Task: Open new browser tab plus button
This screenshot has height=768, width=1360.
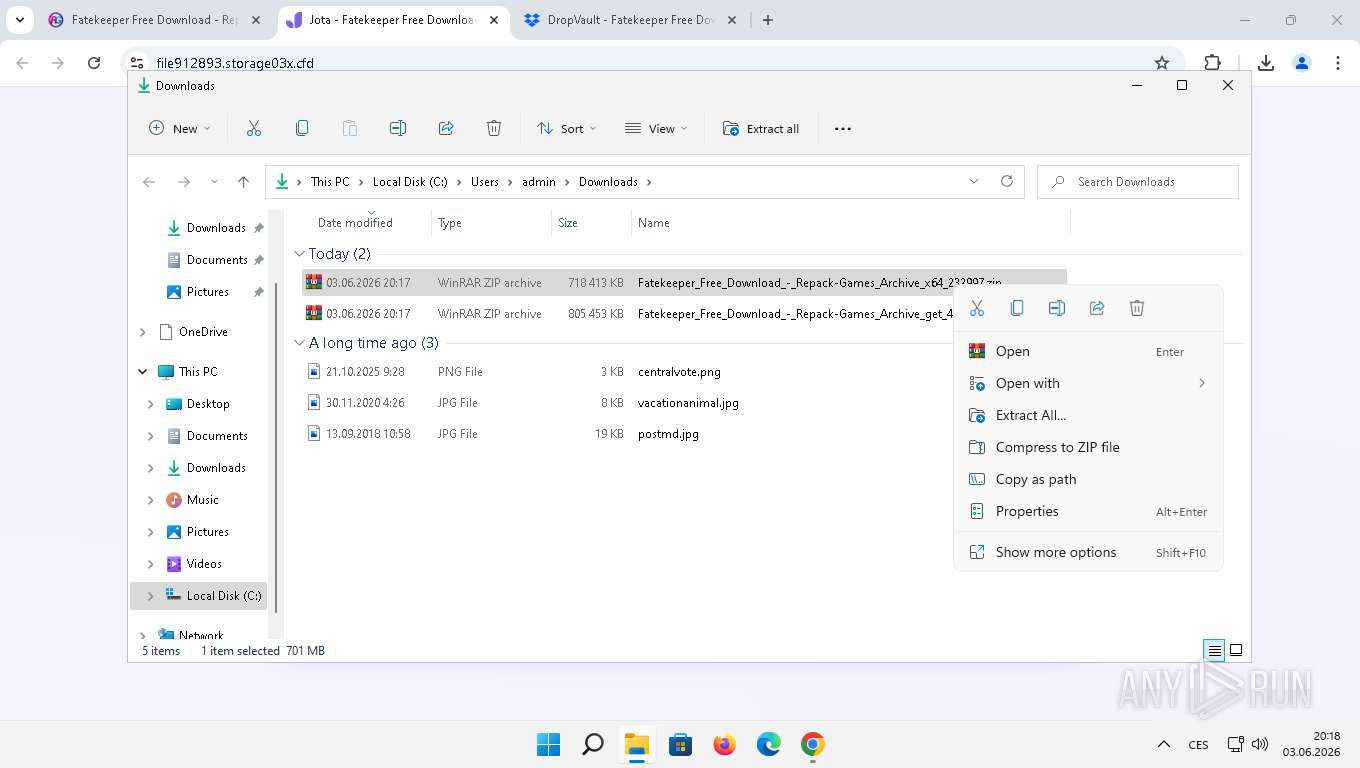Action: coord(768,20)
